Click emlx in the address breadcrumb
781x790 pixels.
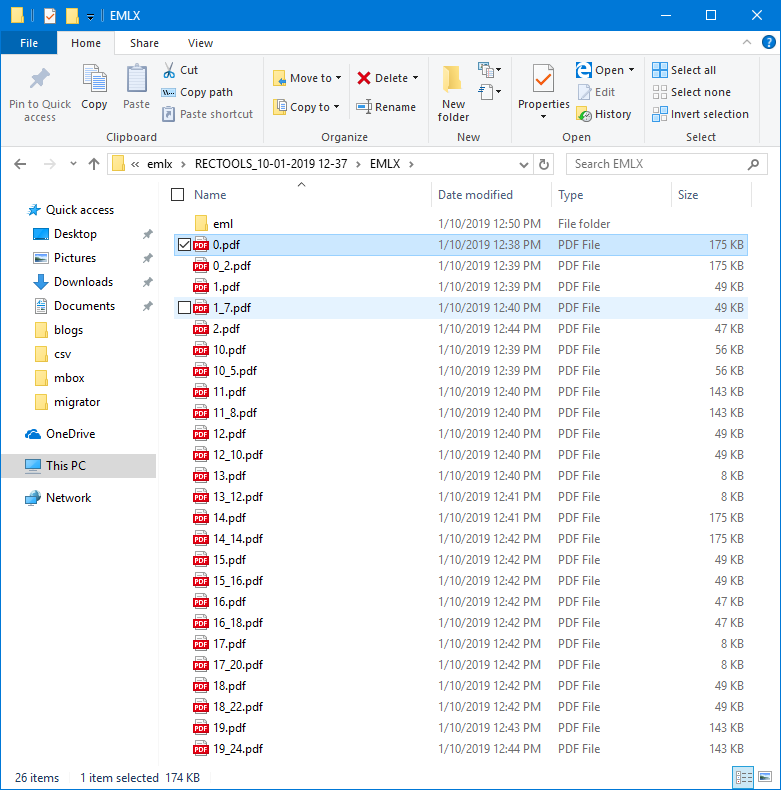[x=160, y=164]
